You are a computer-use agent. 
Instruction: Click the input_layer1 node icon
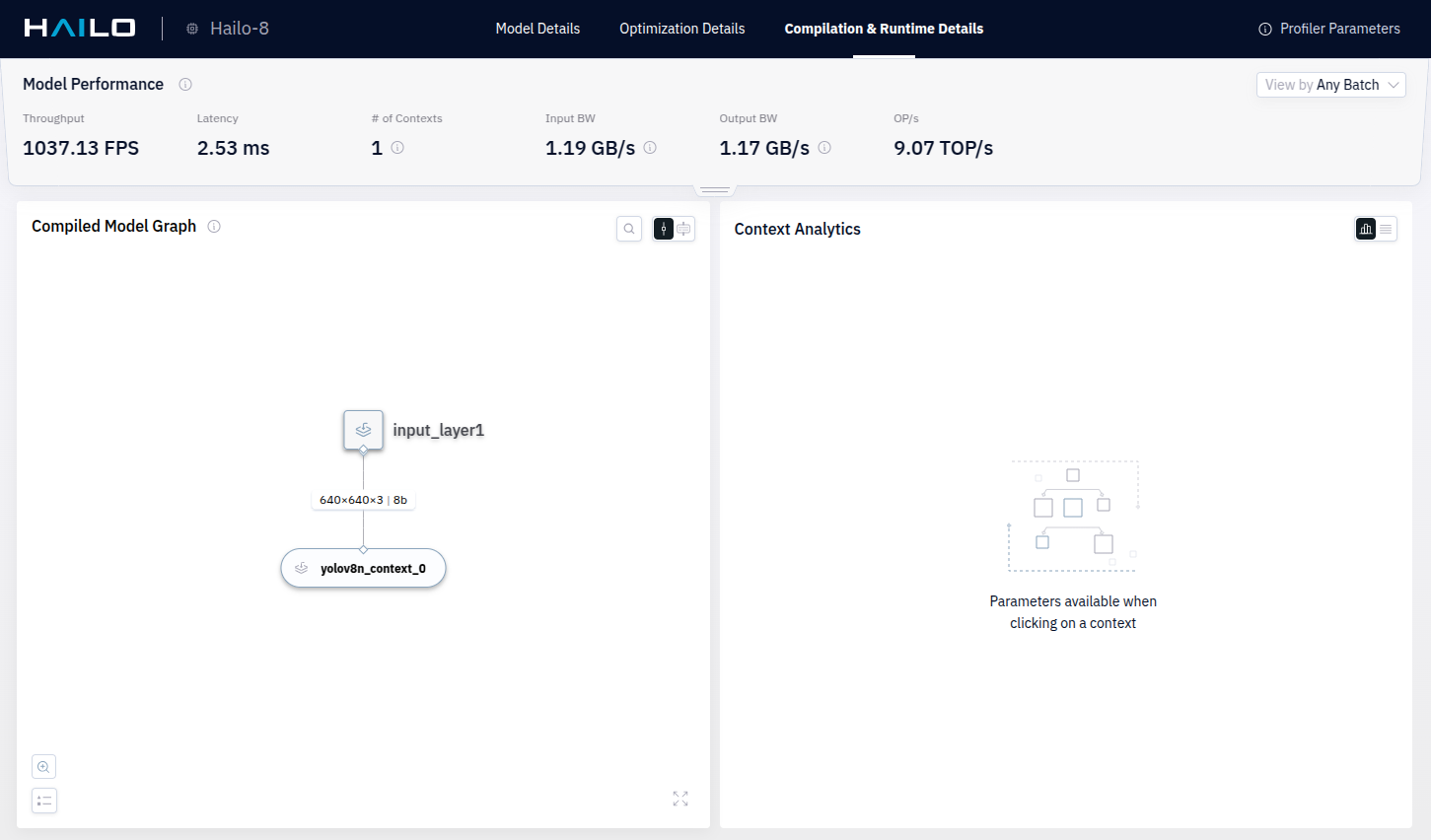click(363, 430)
